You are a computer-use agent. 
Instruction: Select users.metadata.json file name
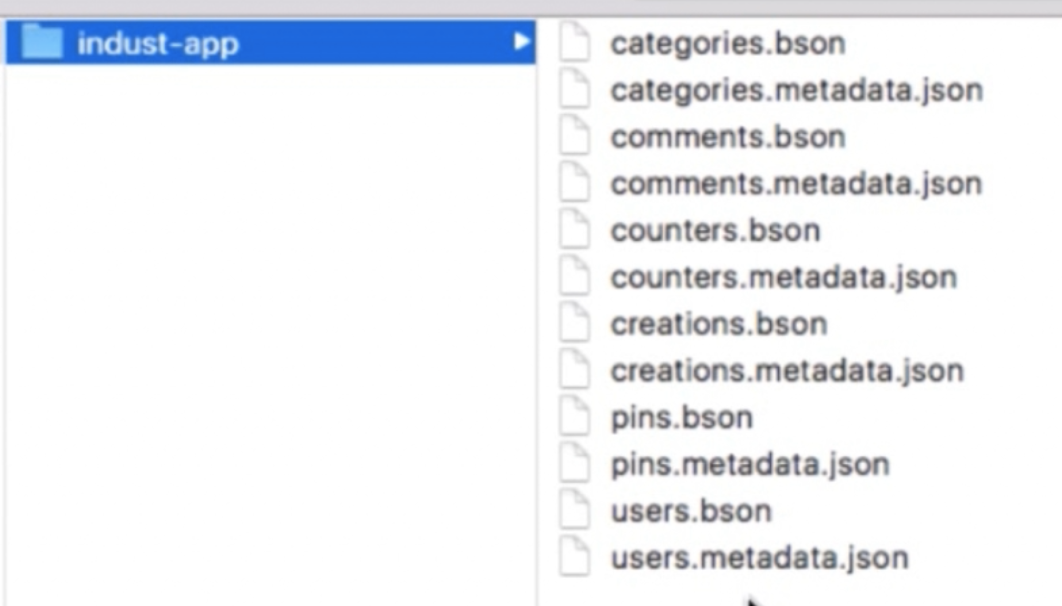(759, 557)
